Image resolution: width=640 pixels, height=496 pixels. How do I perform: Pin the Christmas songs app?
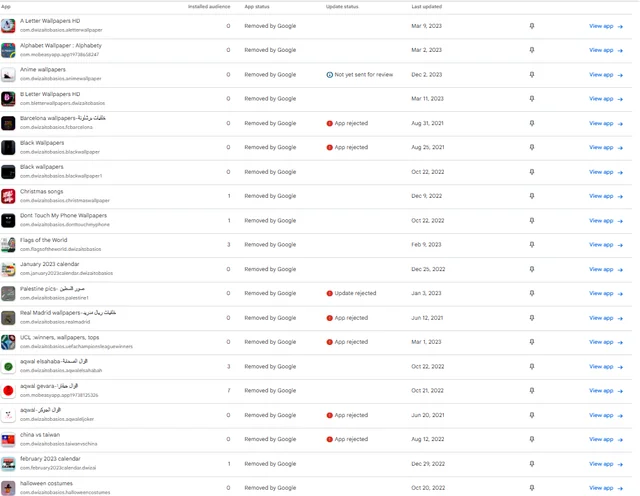click(x=531, y=196)
